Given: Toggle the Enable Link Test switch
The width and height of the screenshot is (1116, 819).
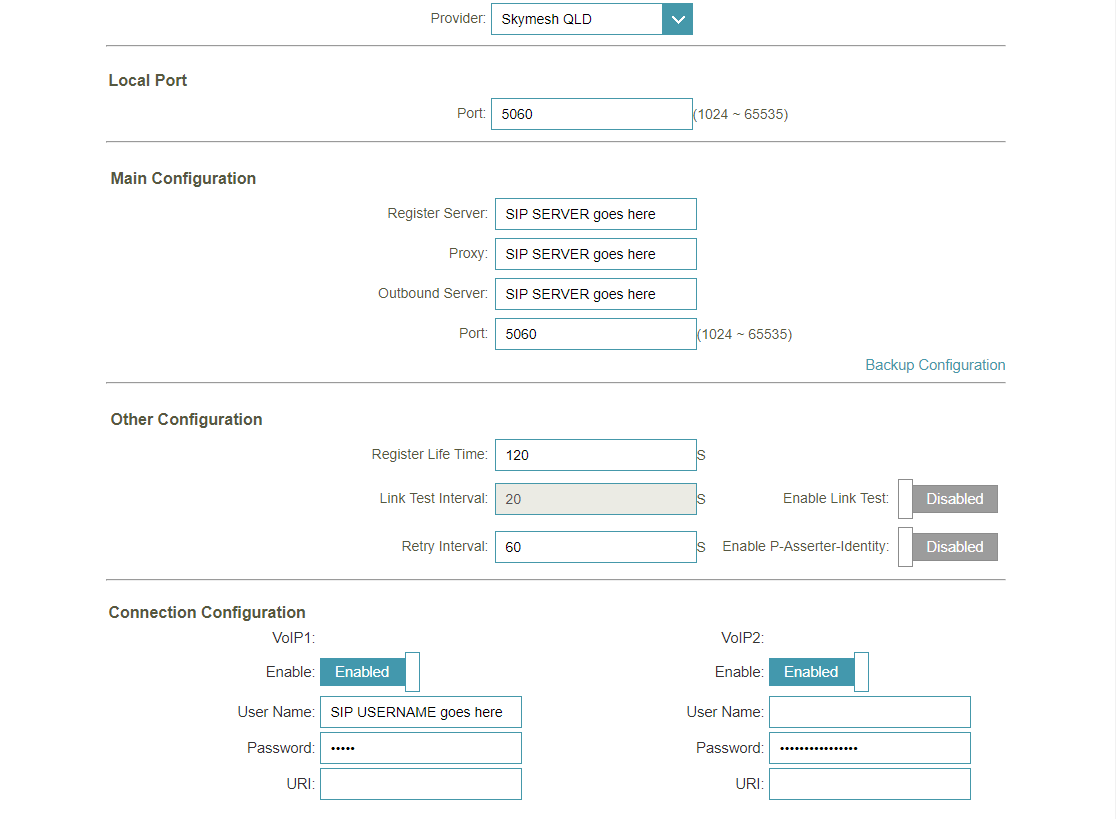Looking at the screenshot, I should click(x=948, y=499).
